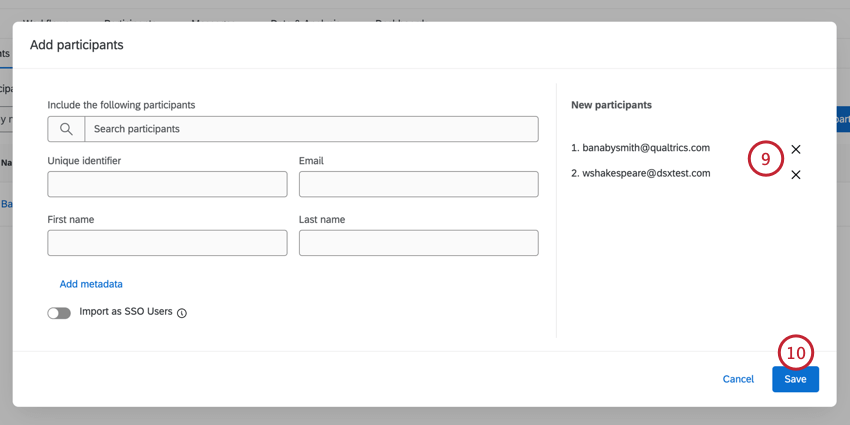Click the Include the following participants label
Viewport: 850px width, 425px height.
[x=121, y=105]
